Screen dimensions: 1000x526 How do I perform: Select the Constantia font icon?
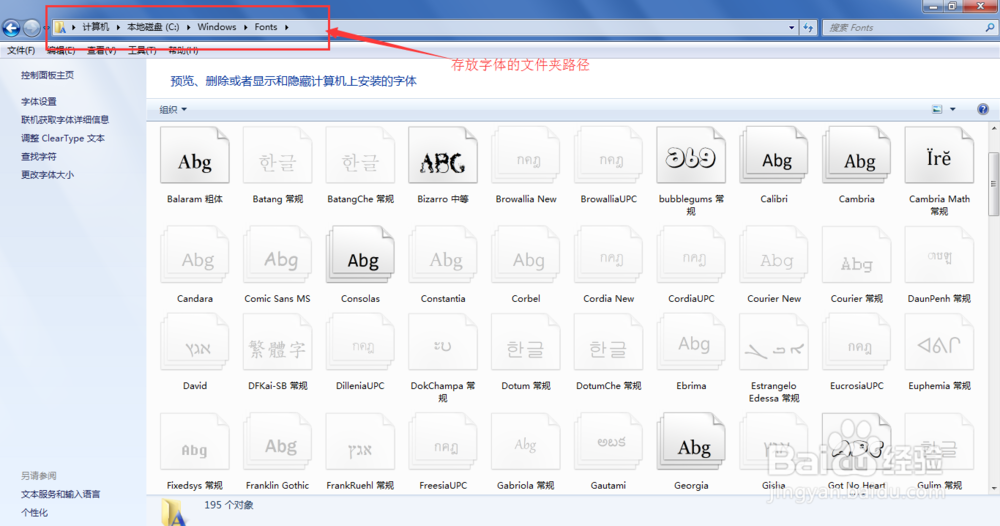(443, 256)
